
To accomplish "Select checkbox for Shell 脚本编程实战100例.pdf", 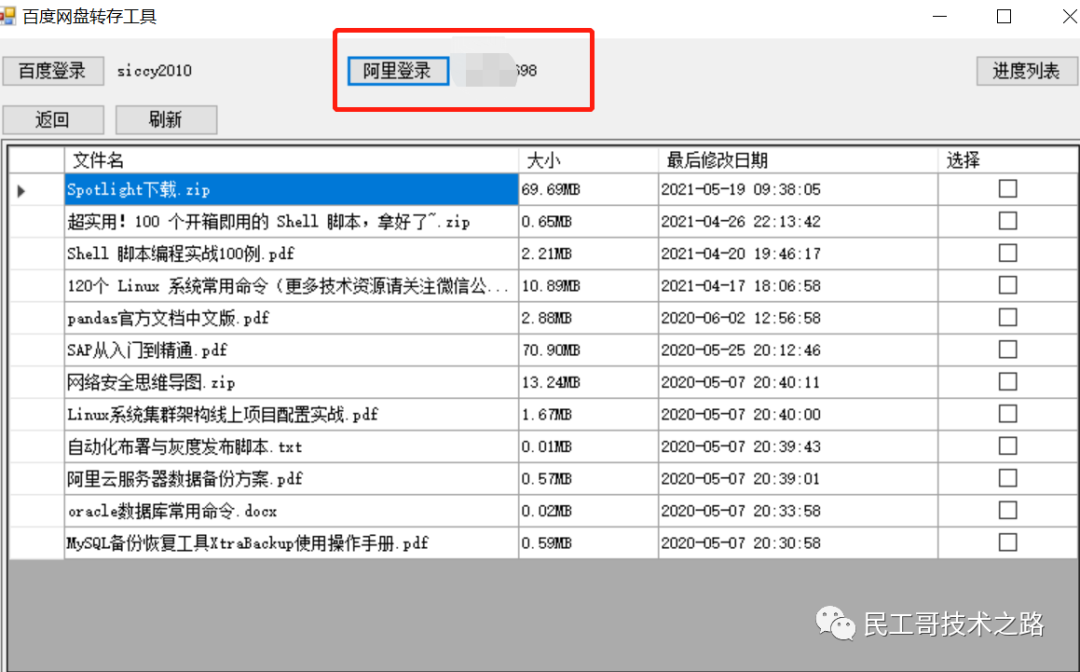I will point(1008,253).
